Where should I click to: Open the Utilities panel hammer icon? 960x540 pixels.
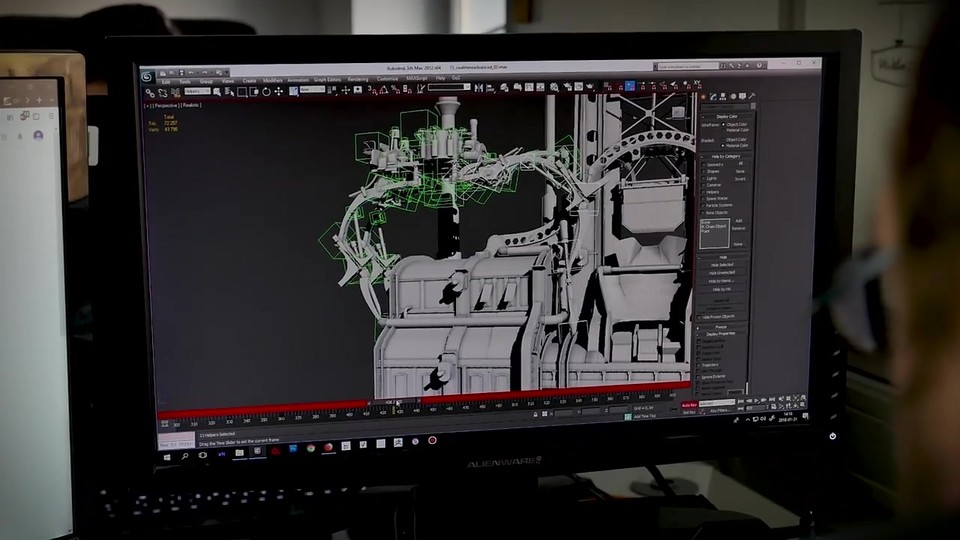752,96
